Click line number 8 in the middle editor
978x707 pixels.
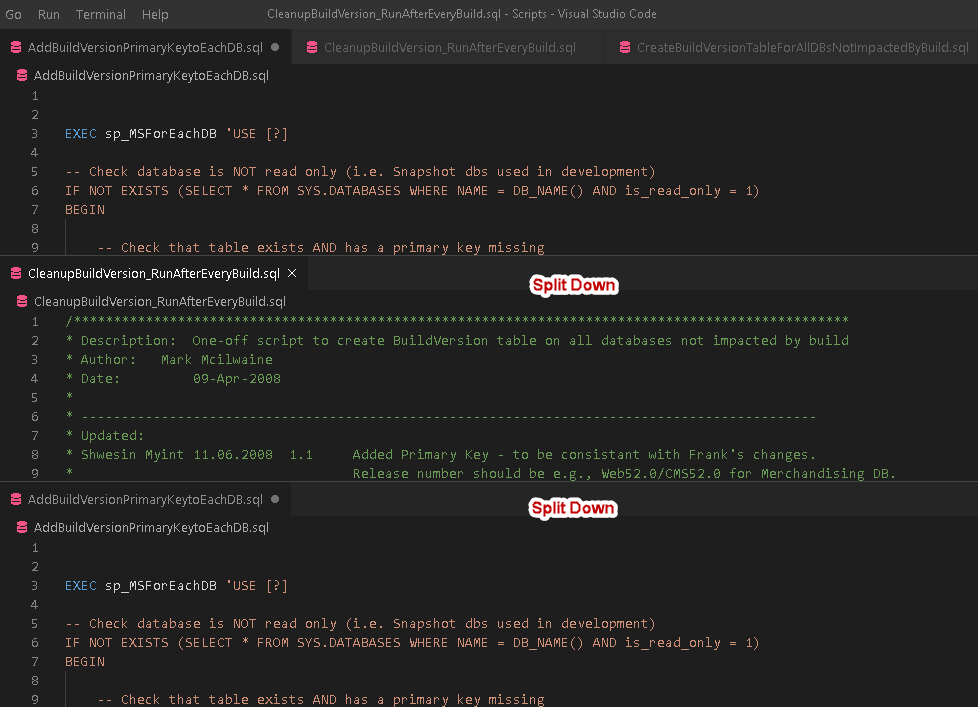35,455
